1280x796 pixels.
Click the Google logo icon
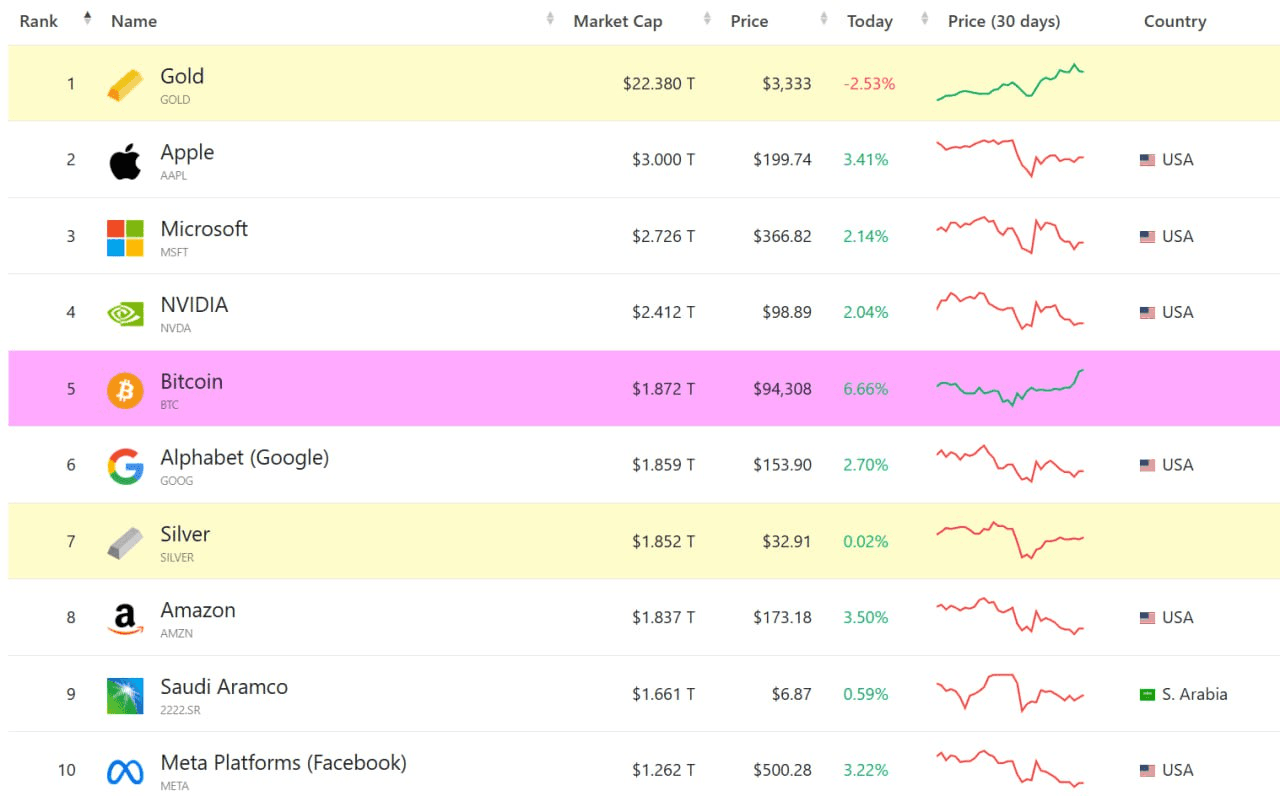[125, 467]
